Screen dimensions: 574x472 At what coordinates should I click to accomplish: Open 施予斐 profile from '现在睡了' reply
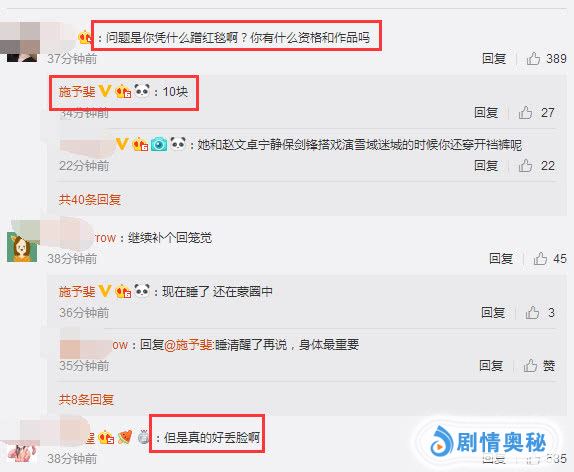pos(77,292)
